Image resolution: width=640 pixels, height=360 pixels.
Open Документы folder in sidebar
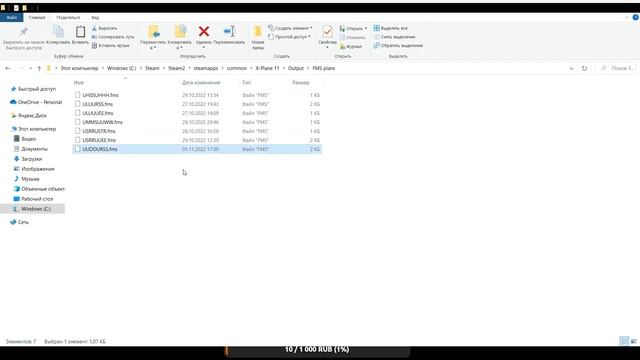click(x=31, y=149)
